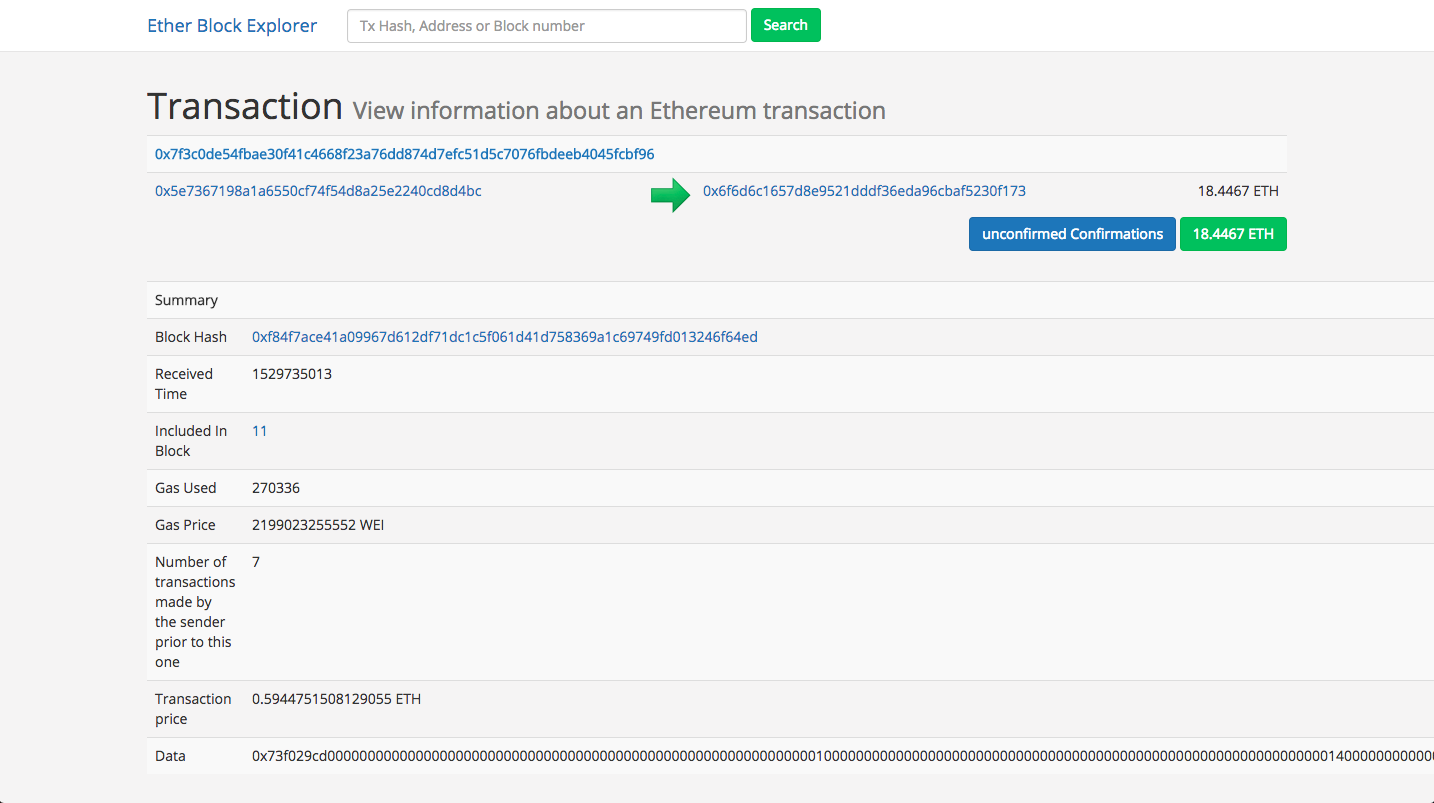
Task: Click the Transaction page heading
Action: (x=245, y=106)
